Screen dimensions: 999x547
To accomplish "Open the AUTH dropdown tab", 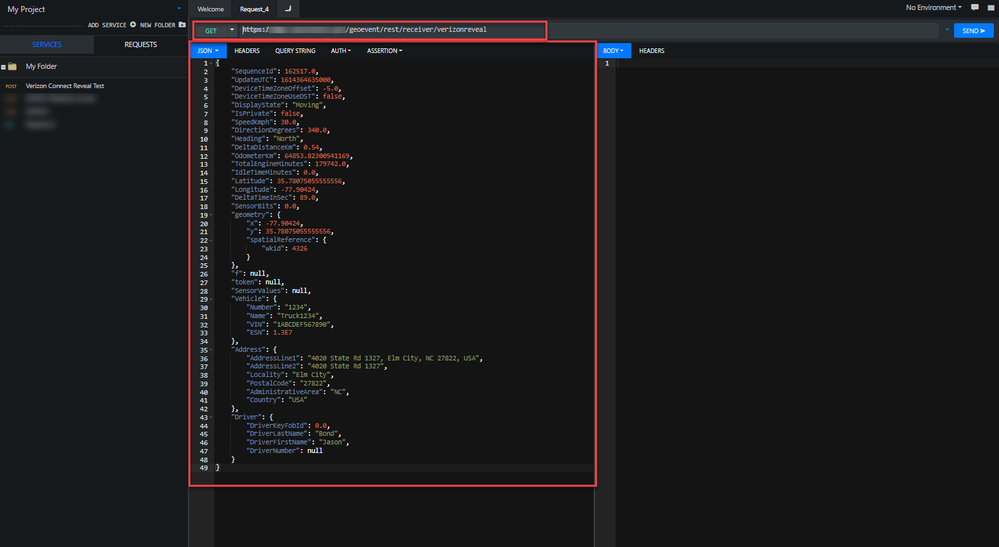I will click(341, 51).
